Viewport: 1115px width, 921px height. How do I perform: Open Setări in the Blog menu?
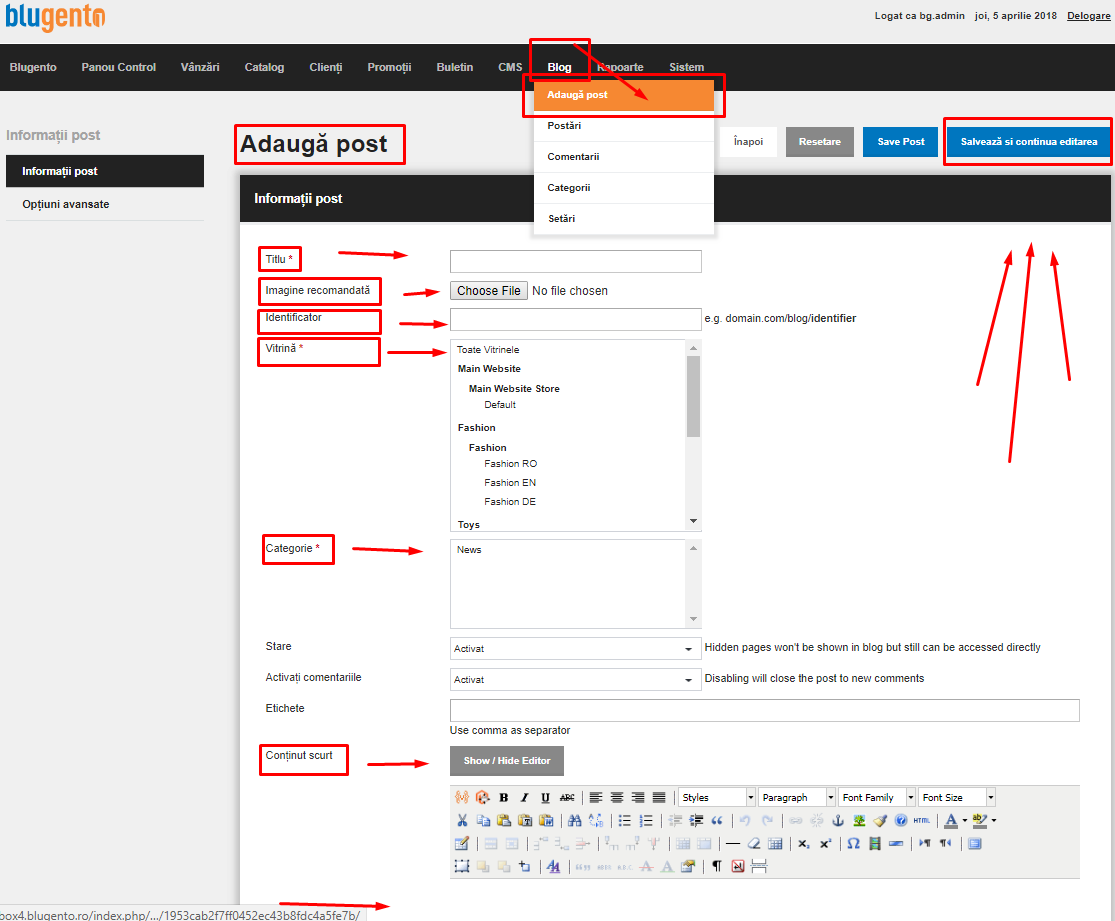[624, 218]
